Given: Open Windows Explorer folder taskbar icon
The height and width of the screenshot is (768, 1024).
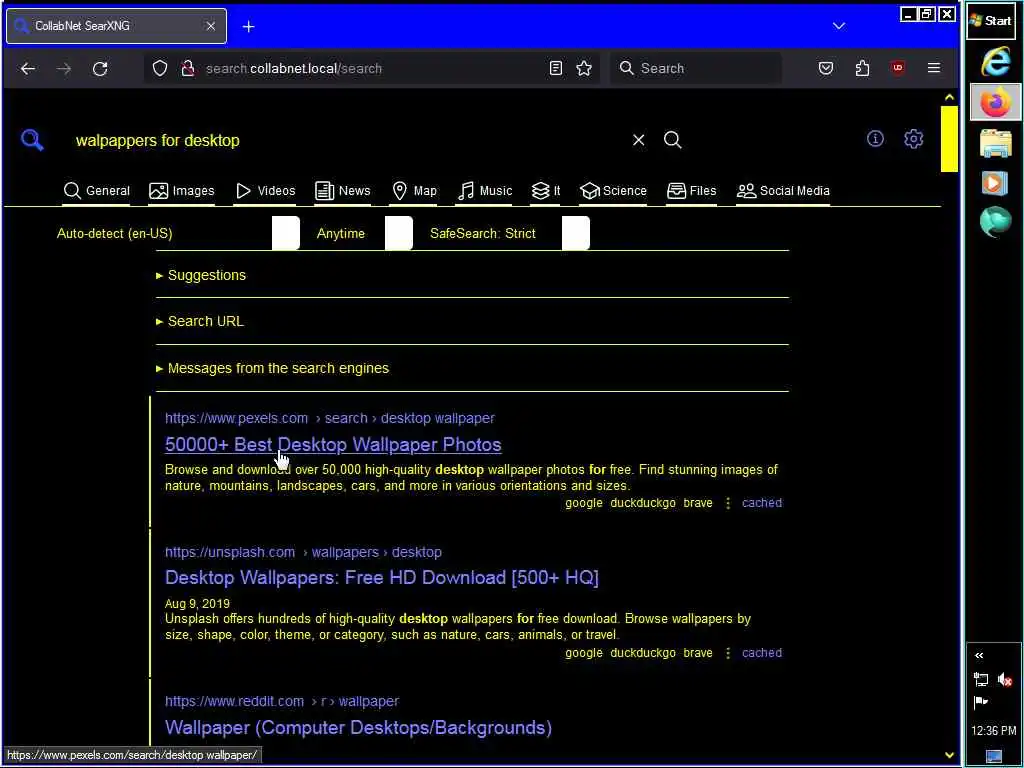Looking at the screenshot, I should pyautogui.click(x=995, y=144).
